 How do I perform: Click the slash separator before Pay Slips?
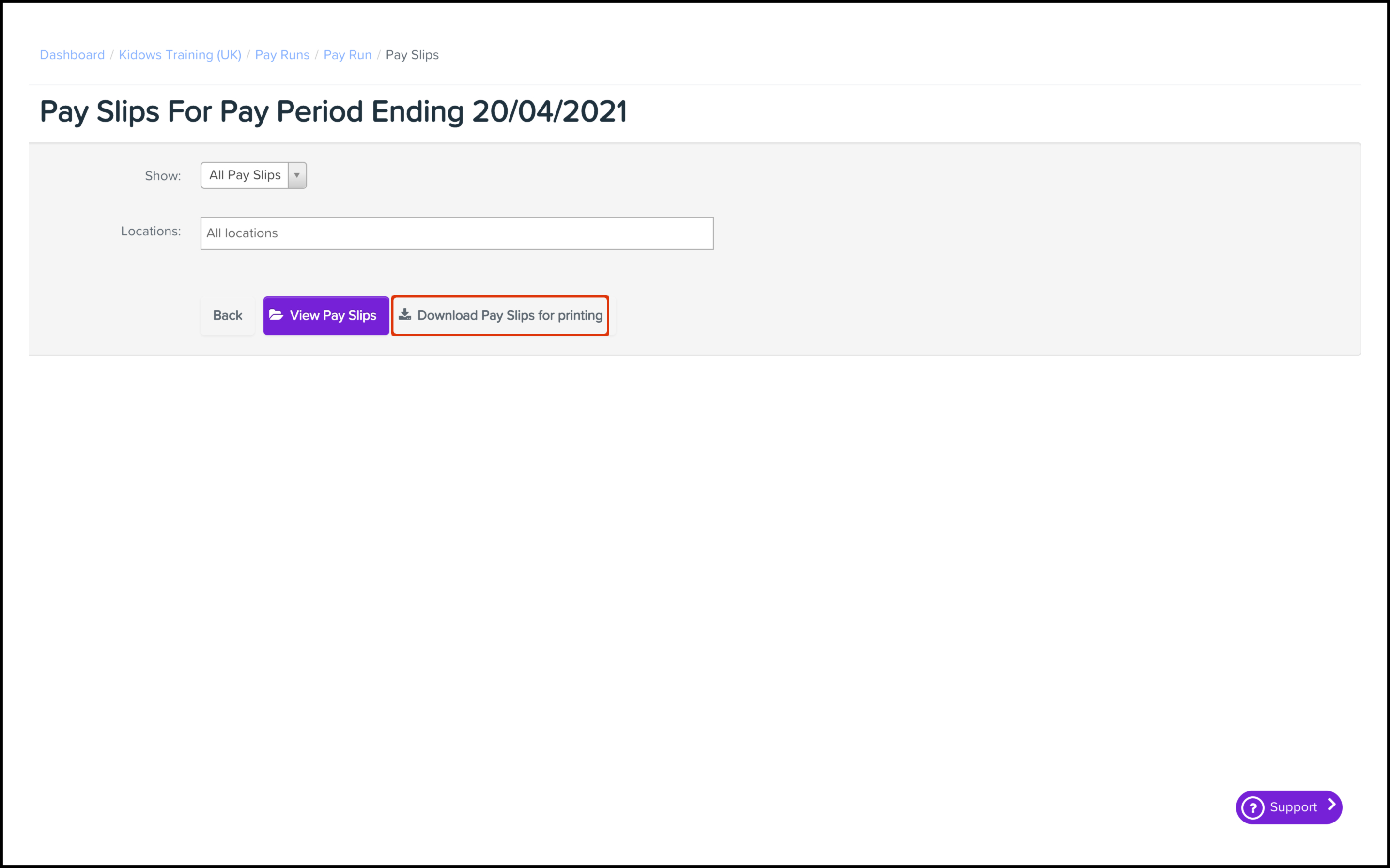coord(379,55)
